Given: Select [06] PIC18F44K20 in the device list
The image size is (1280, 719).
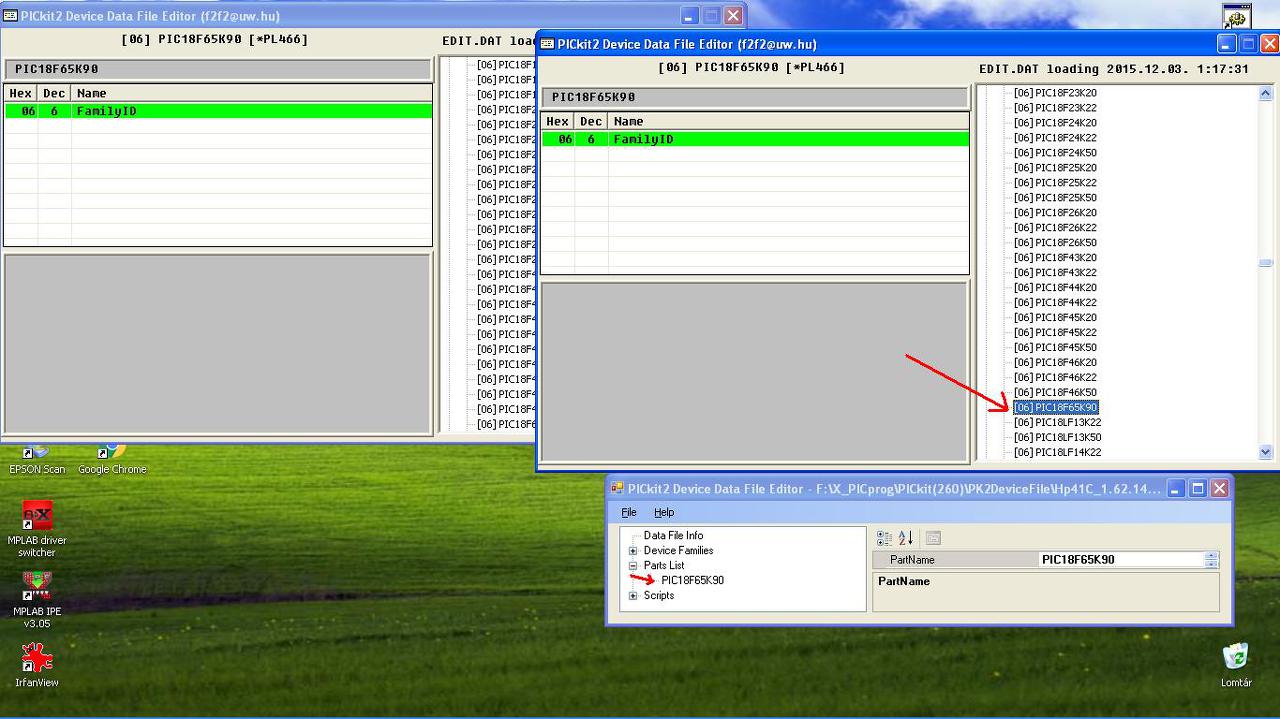Looking at the screenshot, I should tap(1055, 288).
